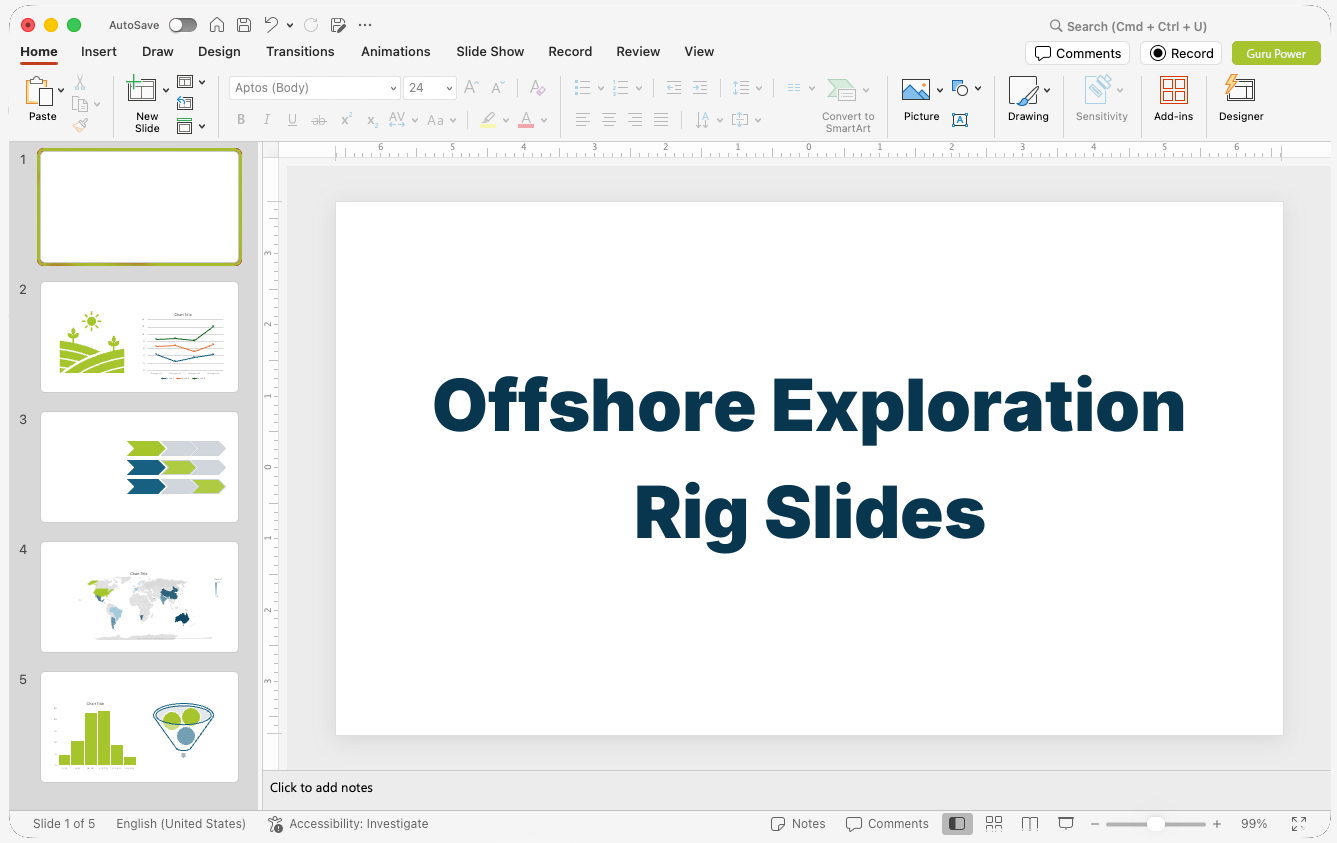1337x843 pixels.
Task: Open the Insert tab
Action: (x=99, y=52)
